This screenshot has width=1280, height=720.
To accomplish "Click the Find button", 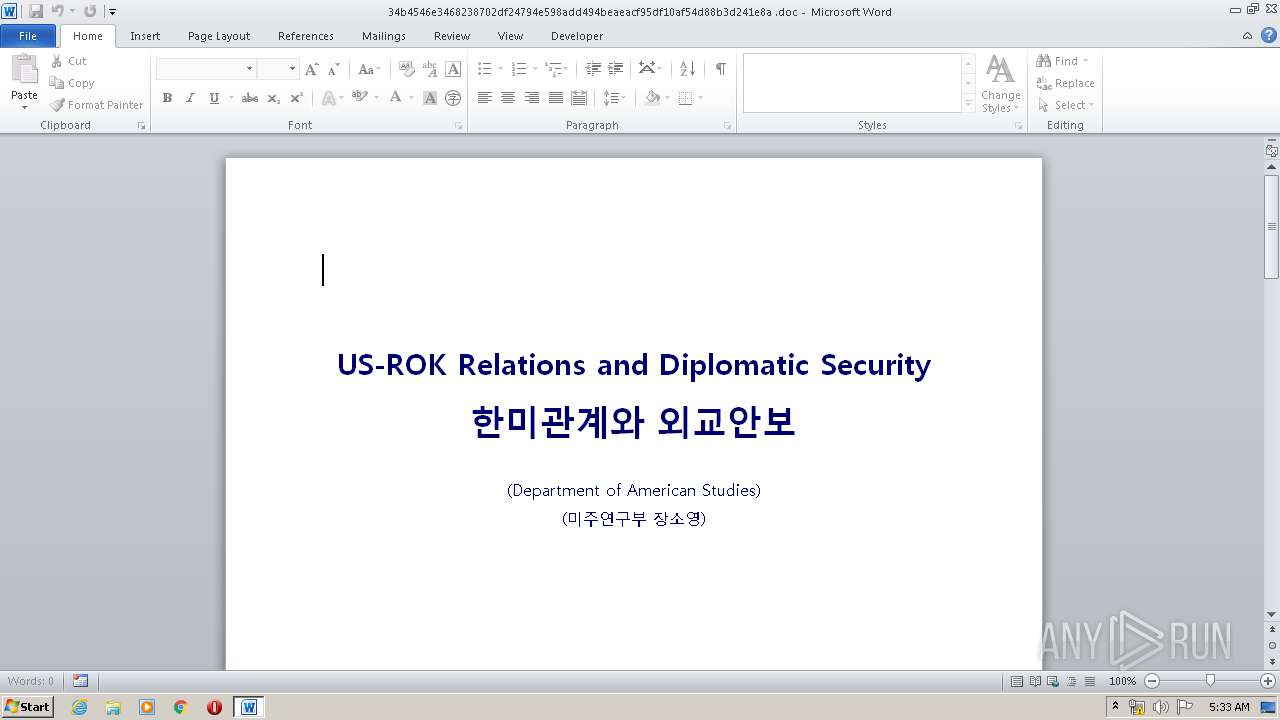I will click(1063, 61).
